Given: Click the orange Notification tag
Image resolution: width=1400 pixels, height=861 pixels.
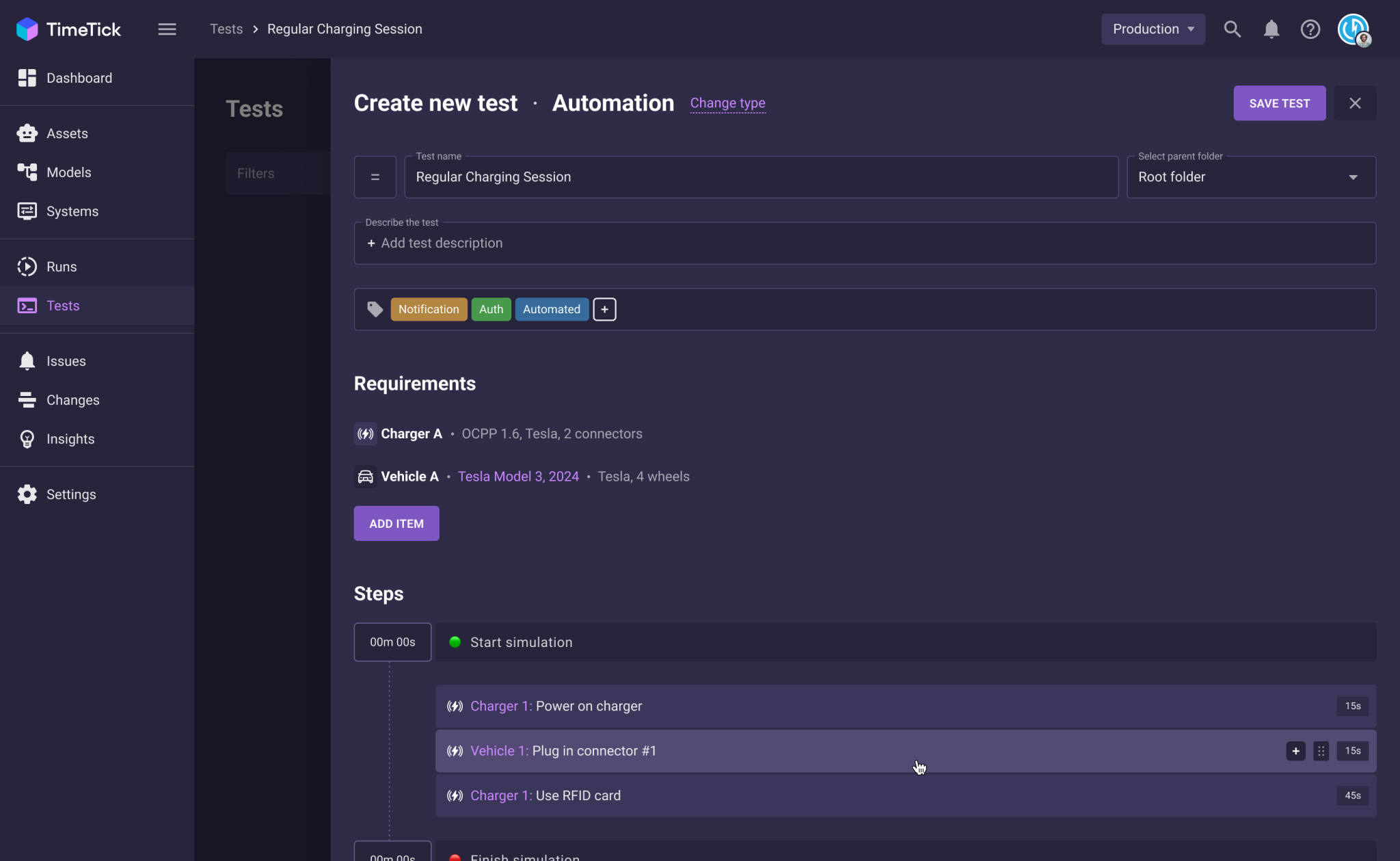Looking at the screenshot, I should pyautogui.click(x=429, y=309).
